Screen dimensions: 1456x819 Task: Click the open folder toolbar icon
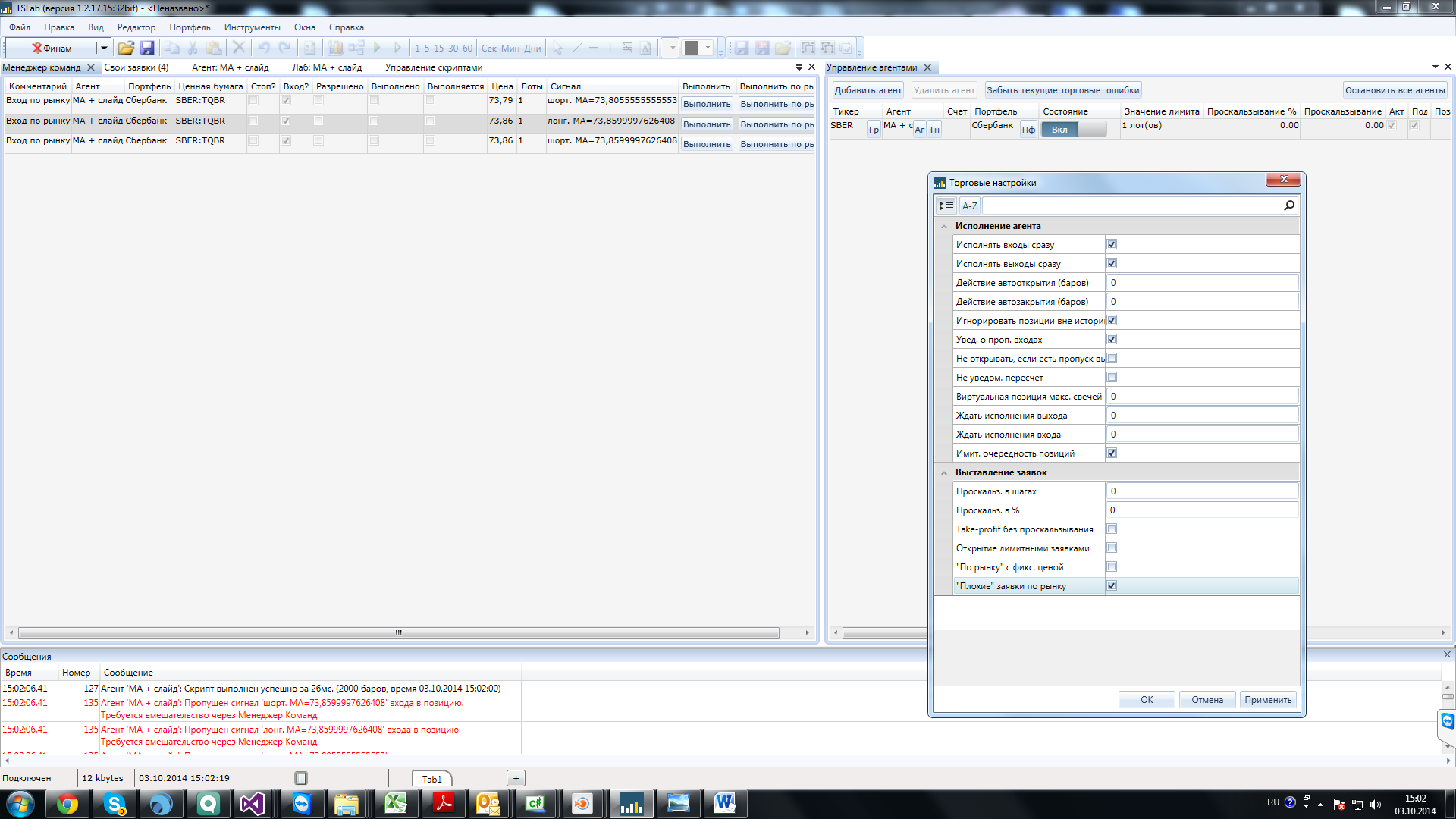point(126,48)
